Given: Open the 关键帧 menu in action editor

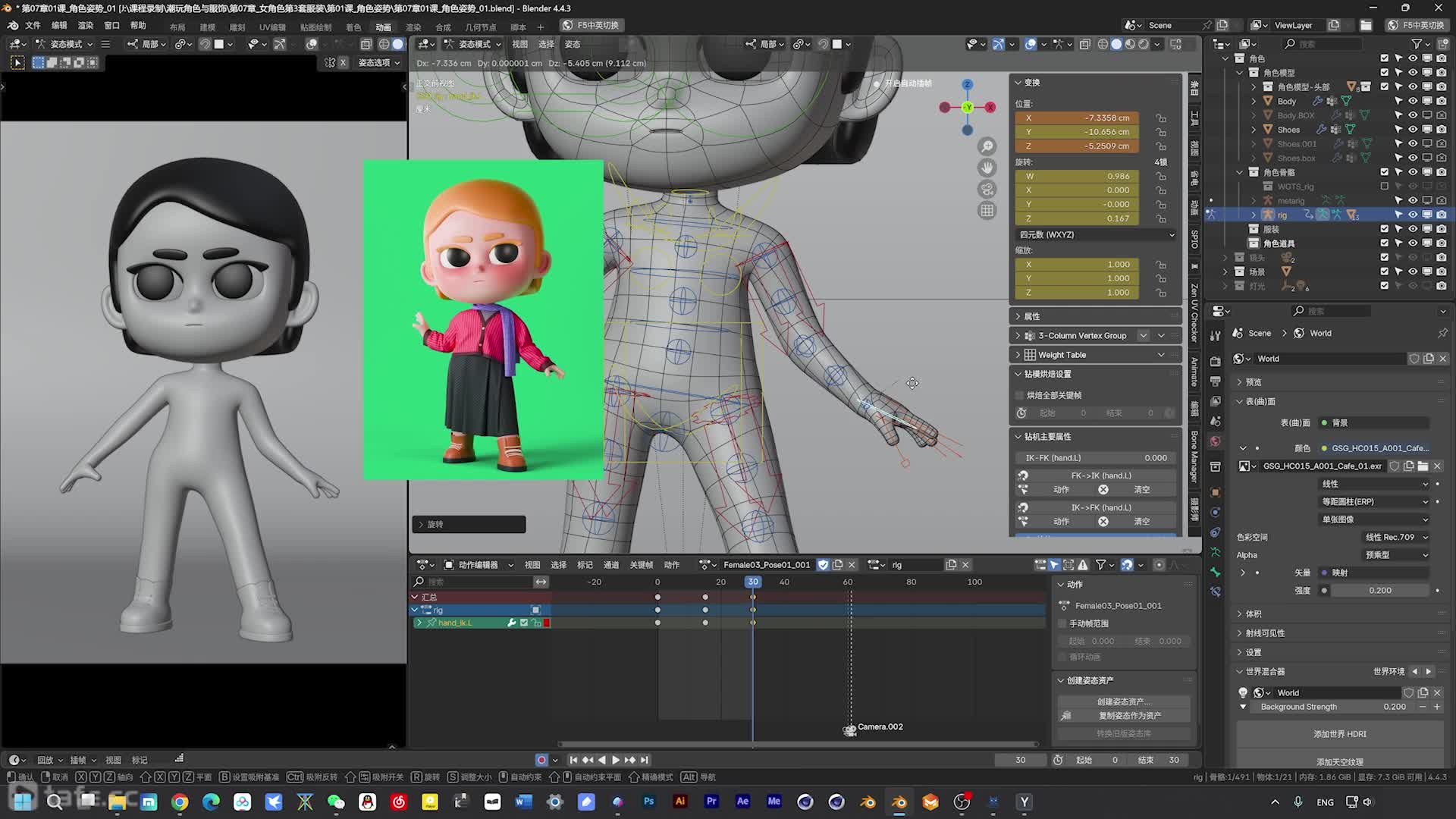Looking at the screenshot, I should pos(641,565).
